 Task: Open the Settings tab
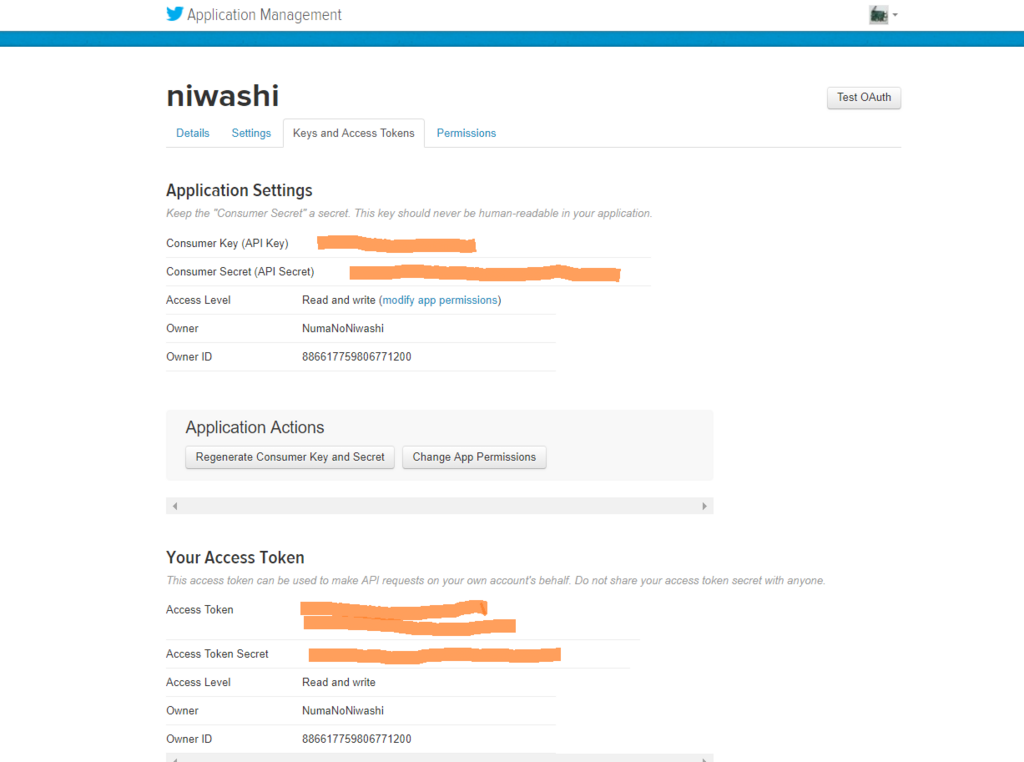(x=251, y=133)
